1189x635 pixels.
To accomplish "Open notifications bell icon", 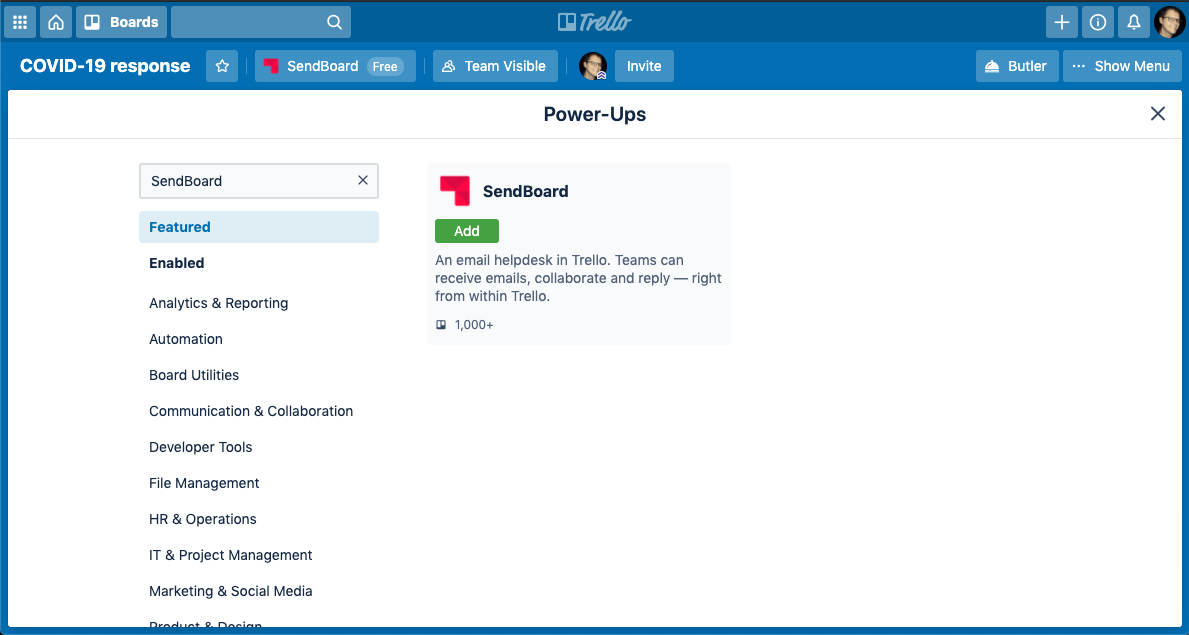I will coord(1134,22).
